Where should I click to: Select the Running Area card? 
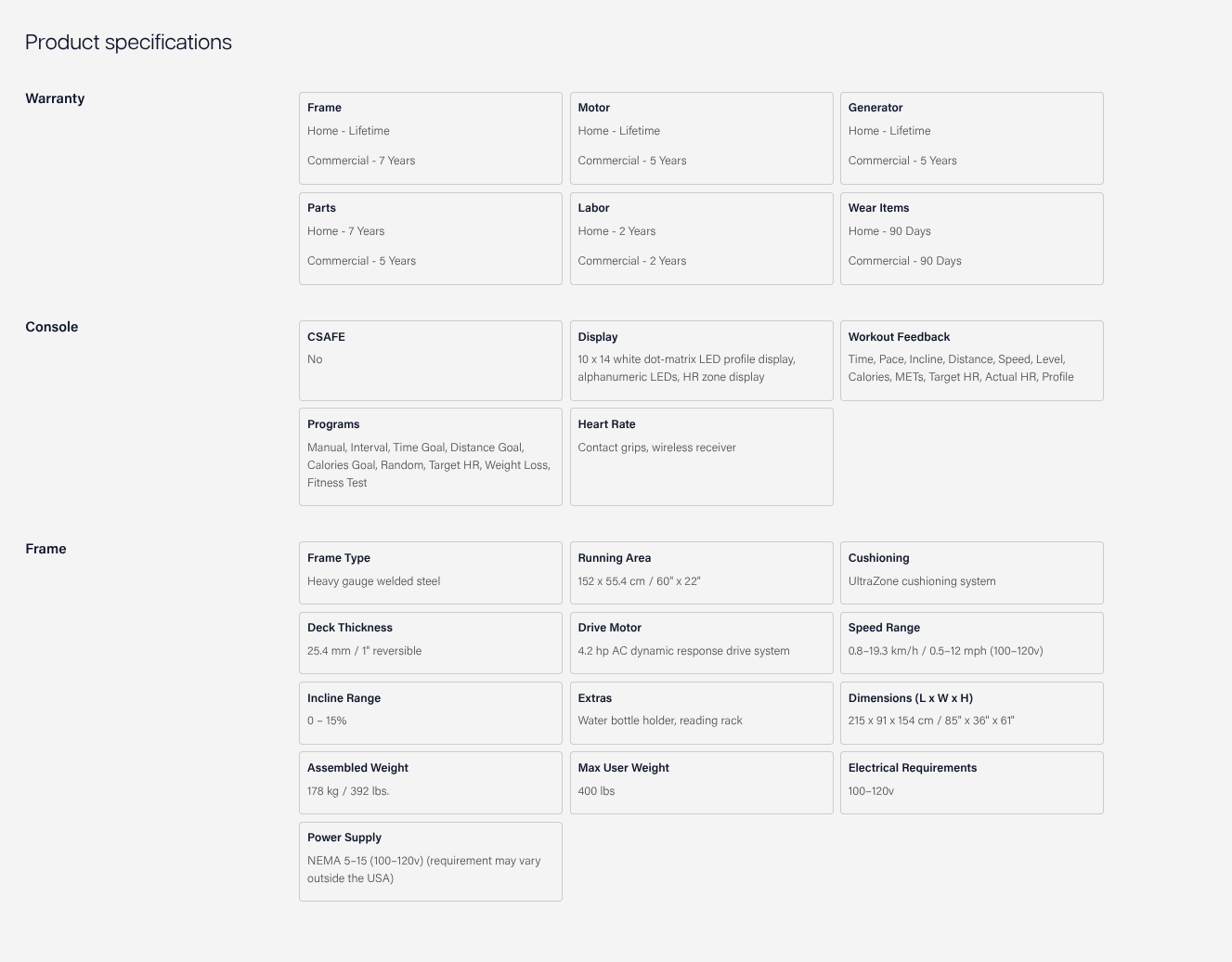pyautogui.click(x=701, y=572)
